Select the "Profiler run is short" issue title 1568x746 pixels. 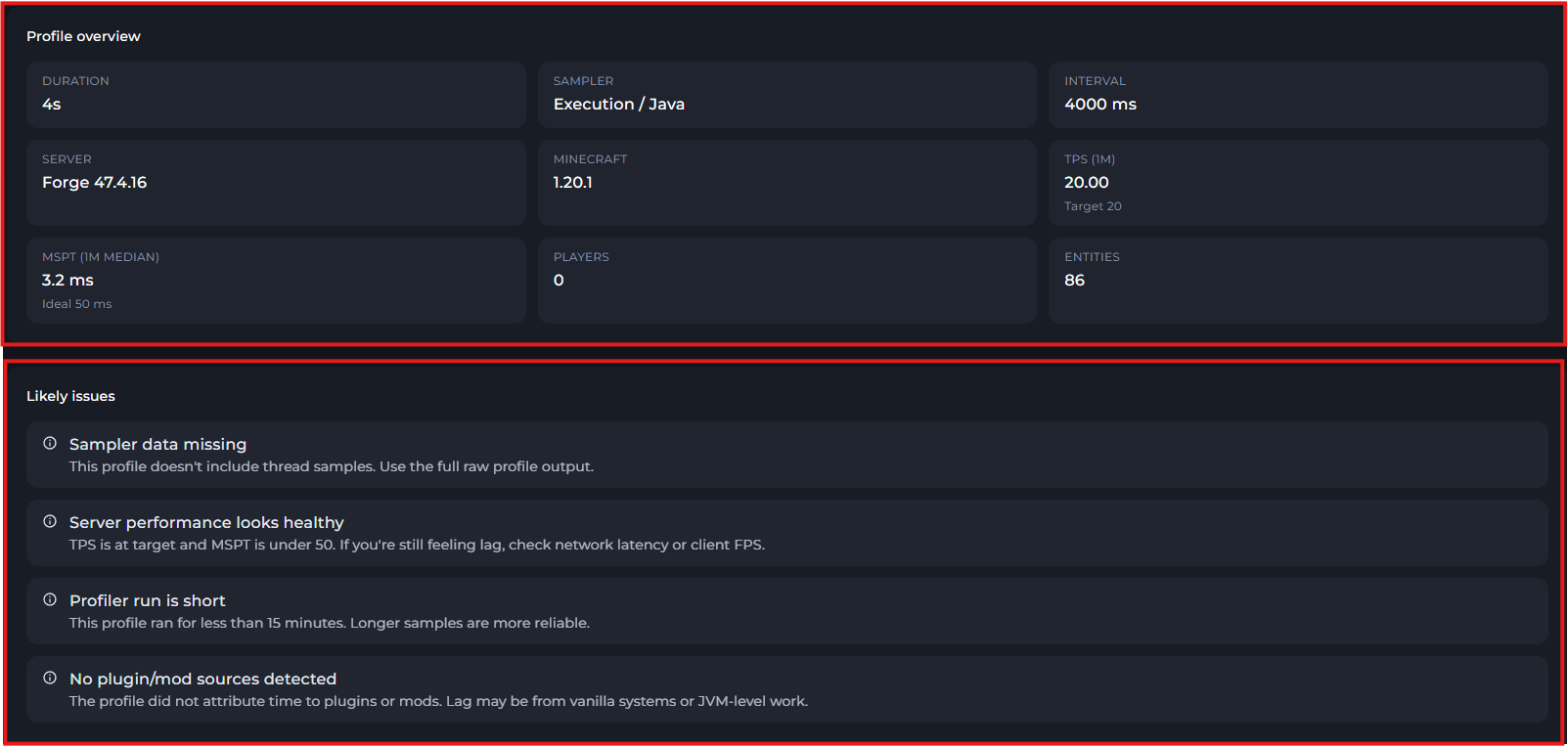coord(147,600)
